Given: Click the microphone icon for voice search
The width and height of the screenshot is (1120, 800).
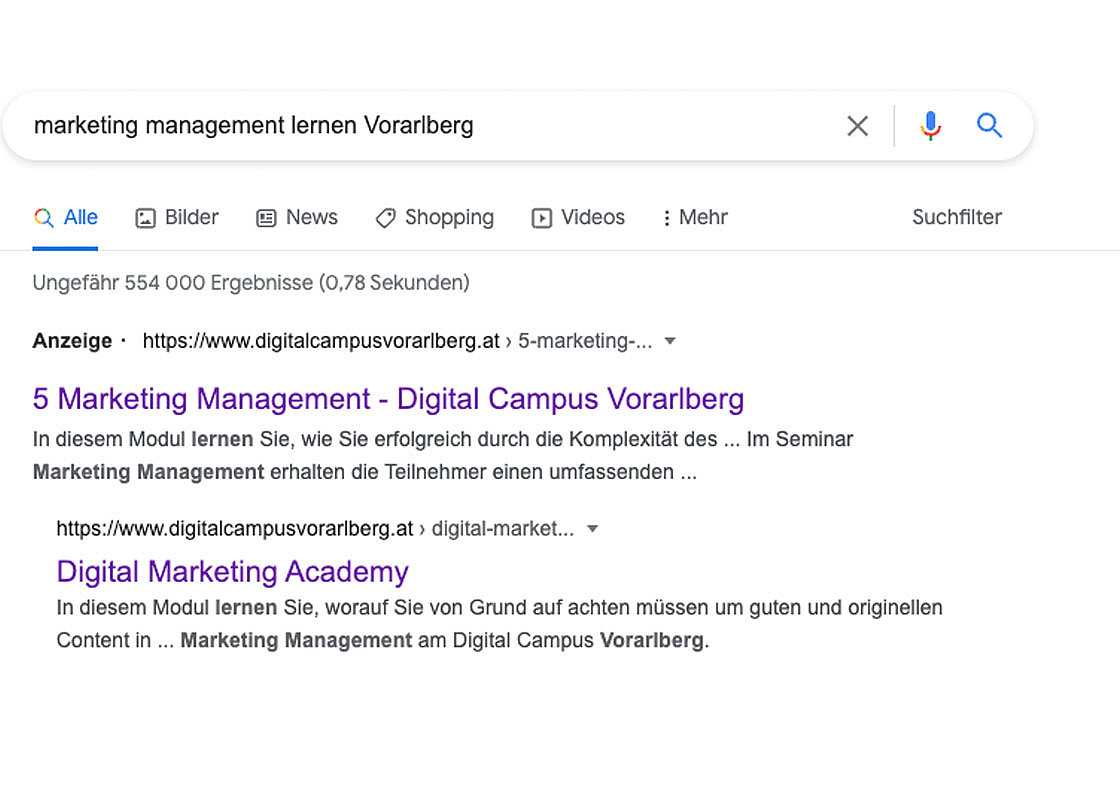Looking at the screenshot, I should point(930,125).
